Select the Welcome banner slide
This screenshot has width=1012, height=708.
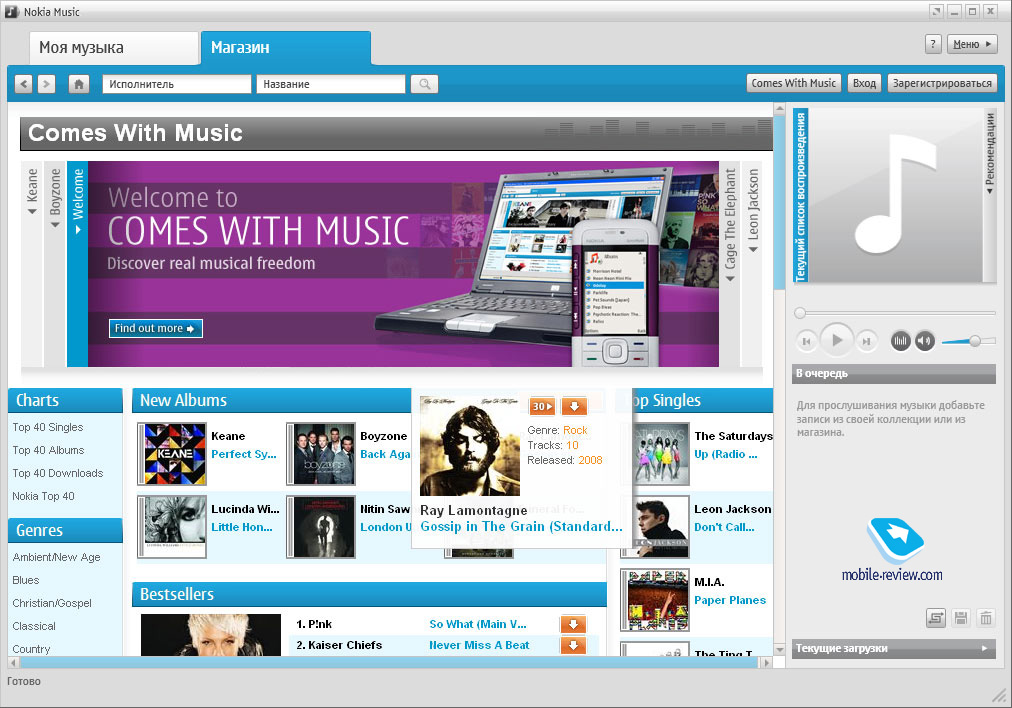(x=77, y=263)
